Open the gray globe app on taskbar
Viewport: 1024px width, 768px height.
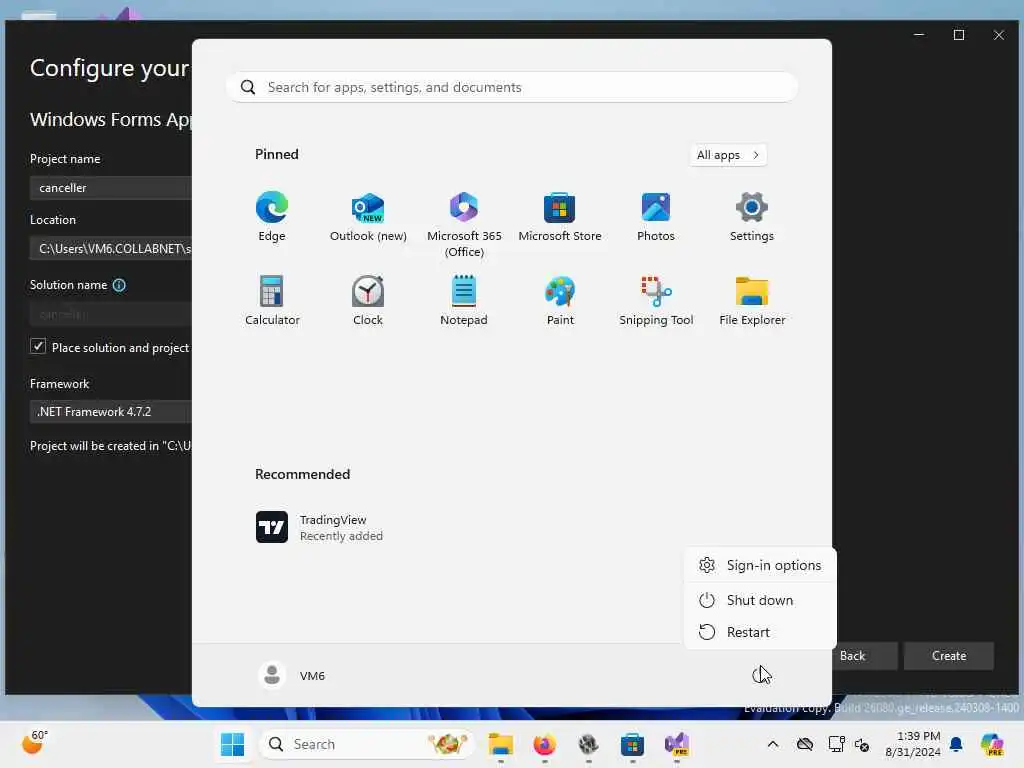pos(588,744)
